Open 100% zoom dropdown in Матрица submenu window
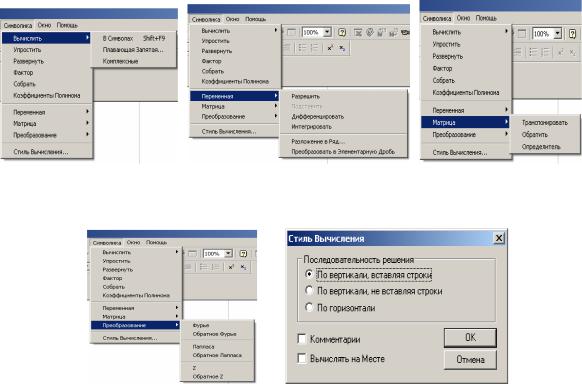Screen dimensions: 582x384 click(x=558, y=34)
